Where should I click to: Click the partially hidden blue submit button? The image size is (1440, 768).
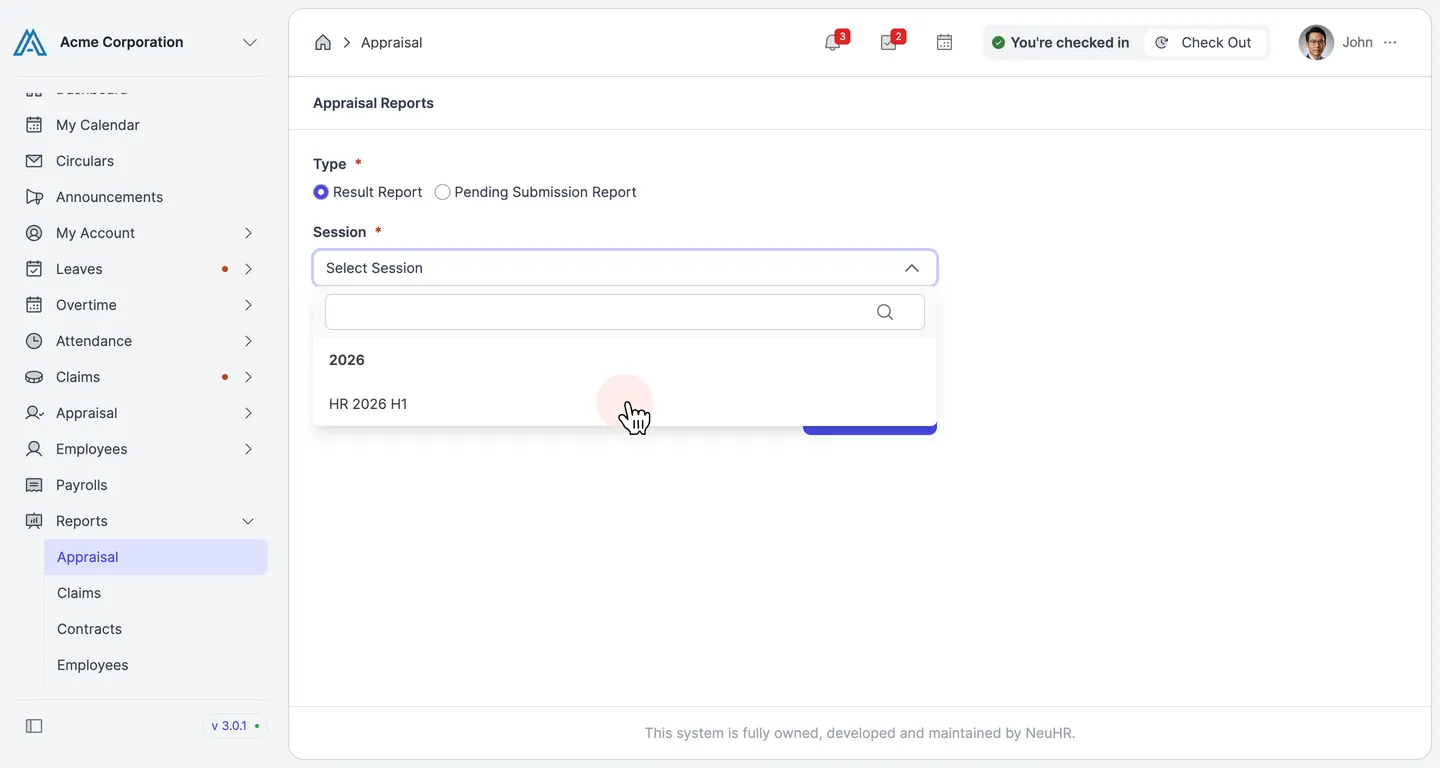[870, 430]
